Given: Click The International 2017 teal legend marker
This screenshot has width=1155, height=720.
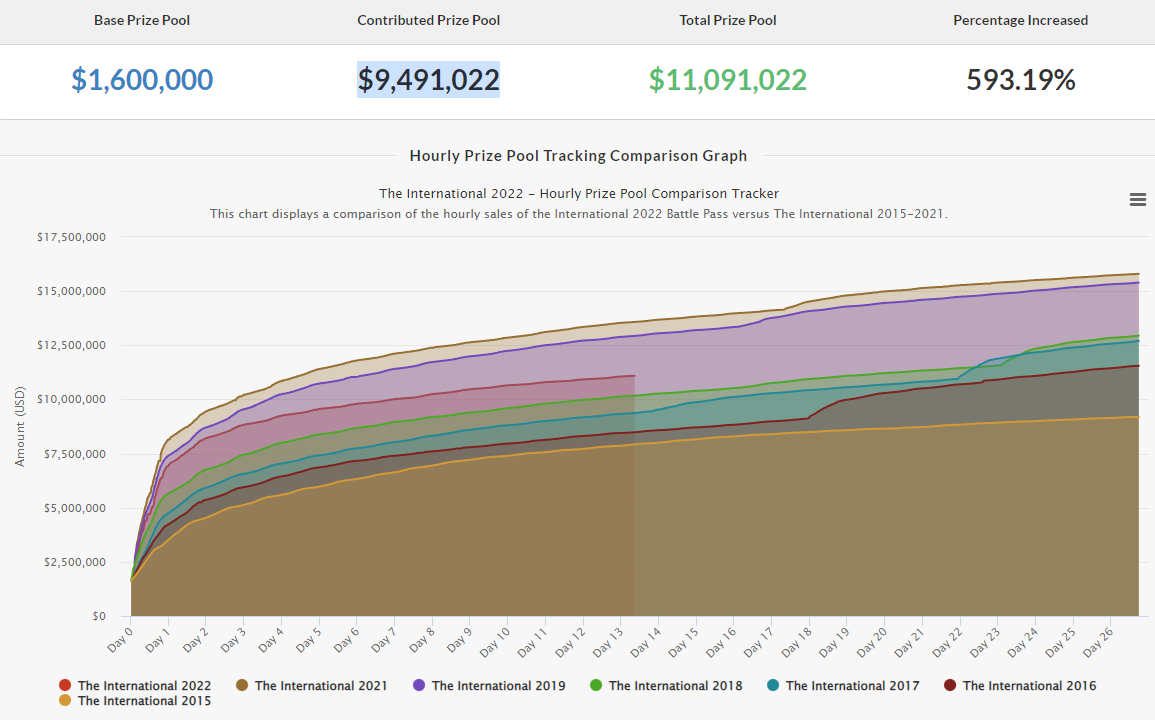Looking at the screenshot, I should click(x=773, y=686).
